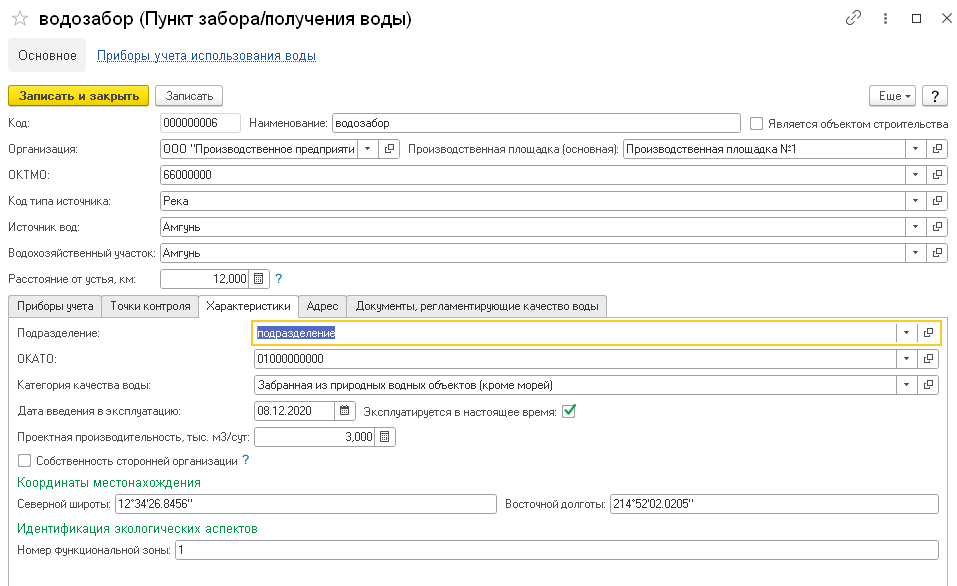957x586 pixels.
Task: Open the calendar picker for commissioning date
Action: [344, 410]
